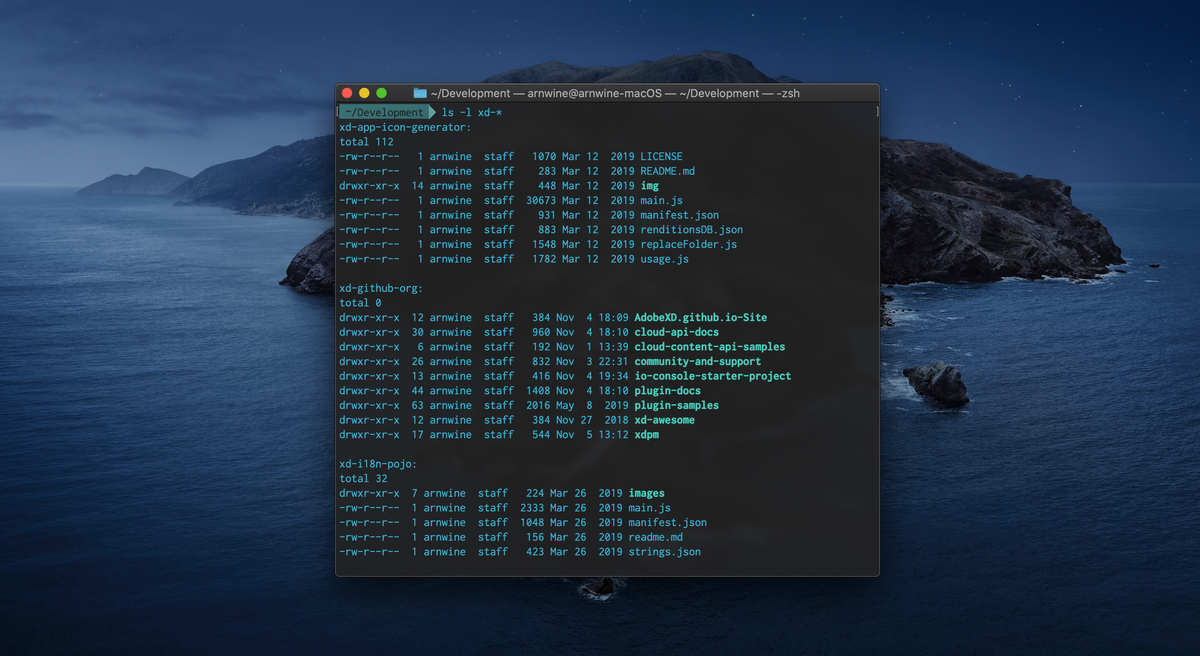Viewport: 1200px width, 656px height.
Task: Click the LICENSE file name
Action: point(661,157)
